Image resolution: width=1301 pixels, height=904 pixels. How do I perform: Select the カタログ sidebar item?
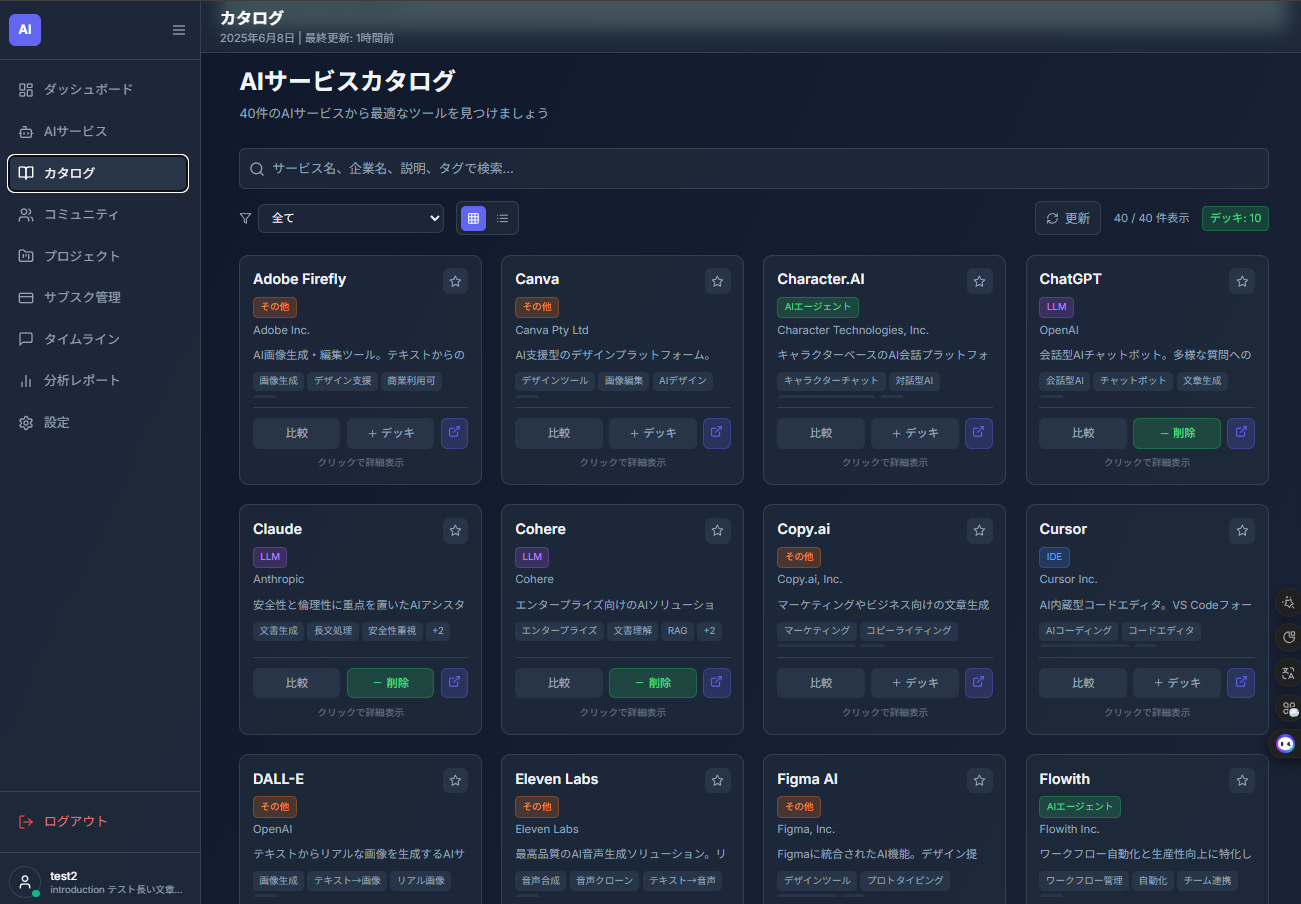pyautogui.click(x=98, y=173)
